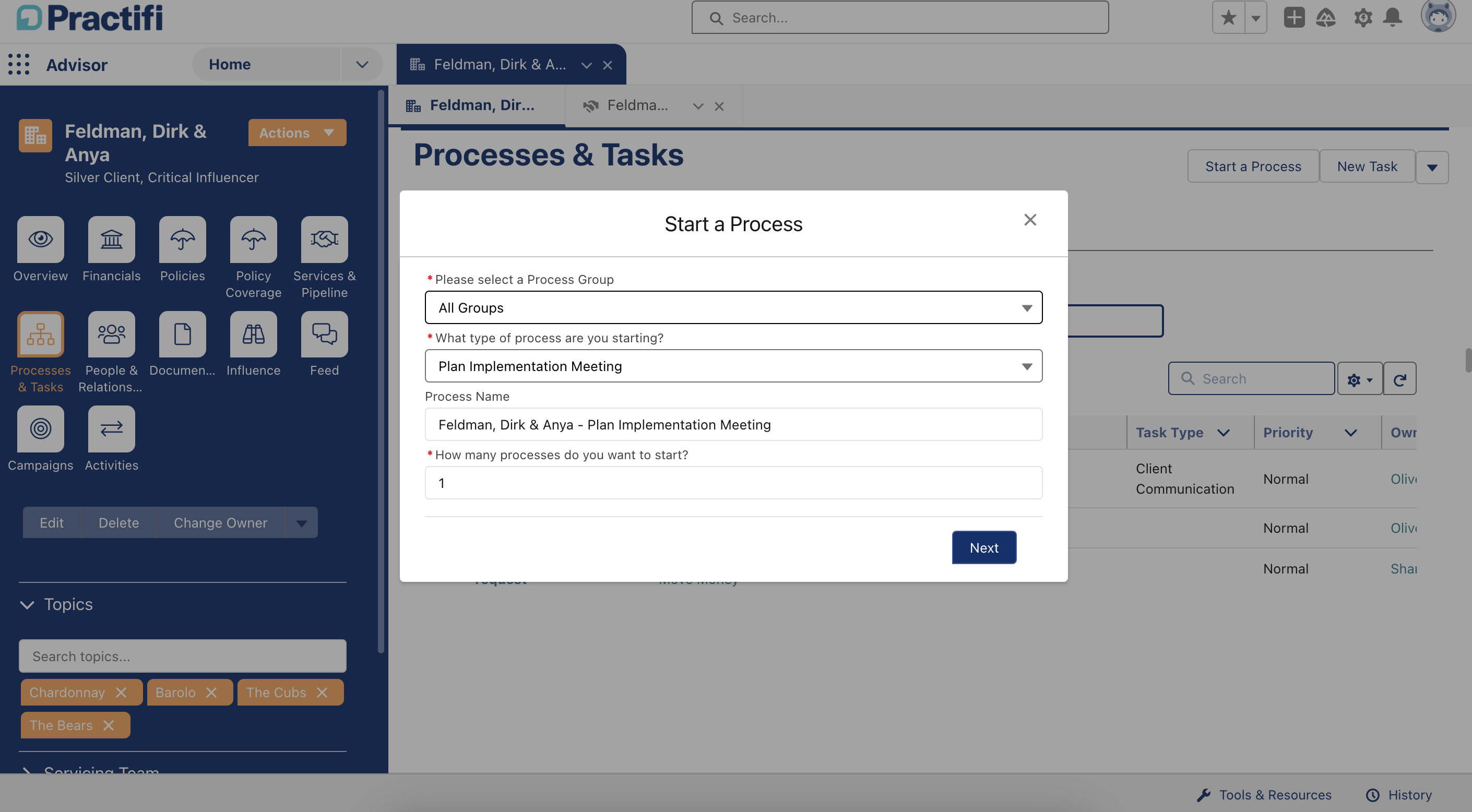Screen dimensions: 1472x812
Task: Click the sidebar vertical scrollbar
Action: [381, 372]
